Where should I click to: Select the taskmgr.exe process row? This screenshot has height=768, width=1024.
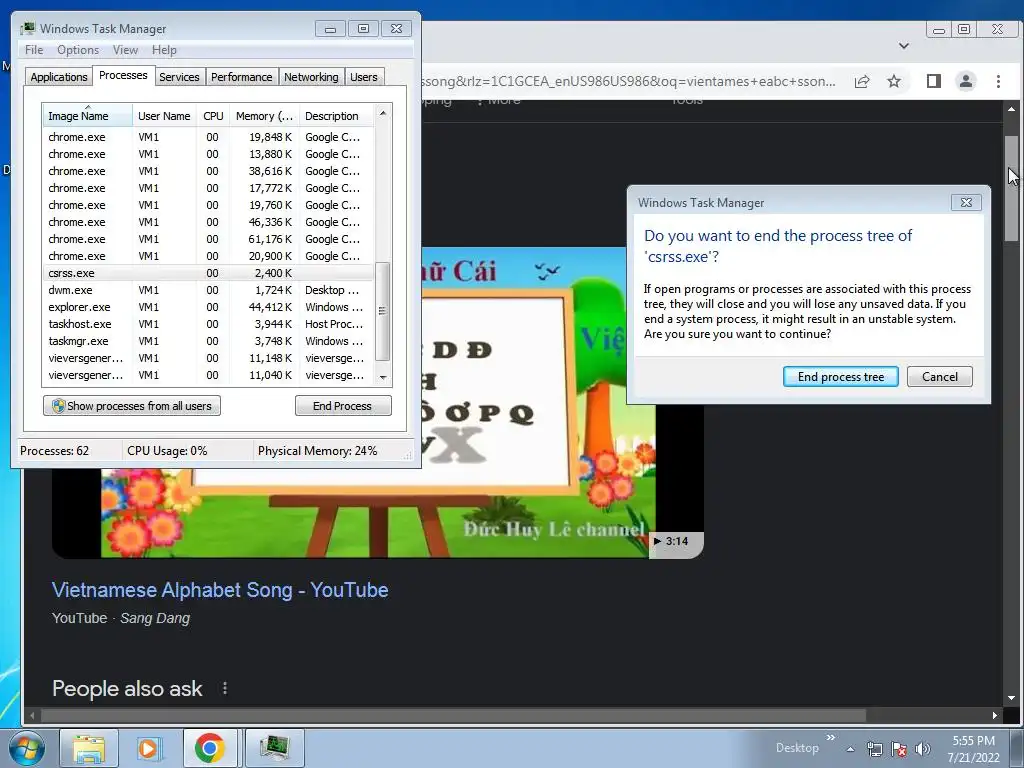point(208,341)
